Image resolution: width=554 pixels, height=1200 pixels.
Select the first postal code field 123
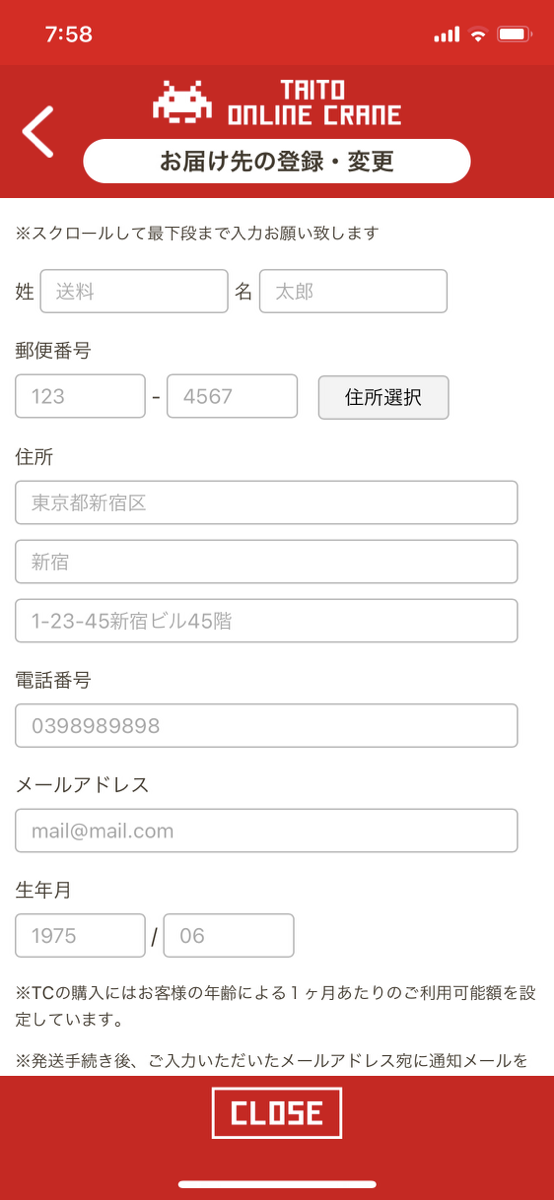tap(80, 396)
